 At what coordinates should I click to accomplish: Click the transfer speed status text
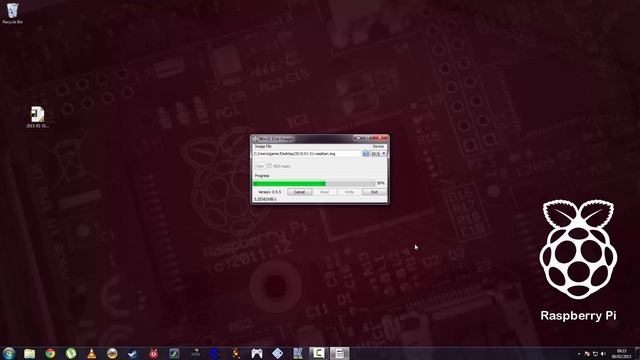tap(265, 199)
